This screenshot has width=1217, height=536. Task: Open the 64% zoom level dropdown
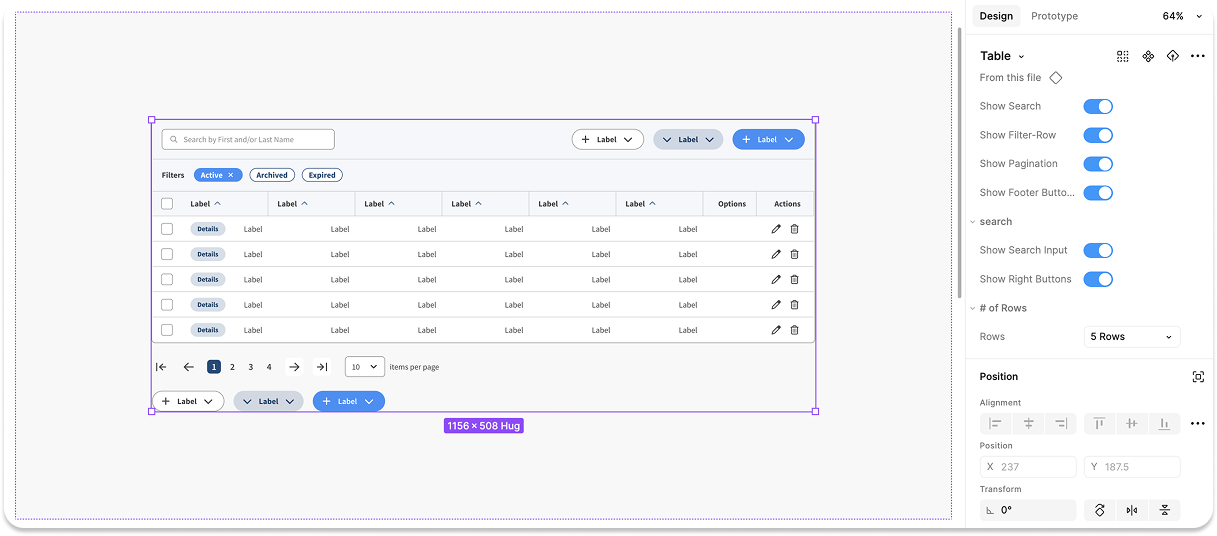pos(1181,16)
